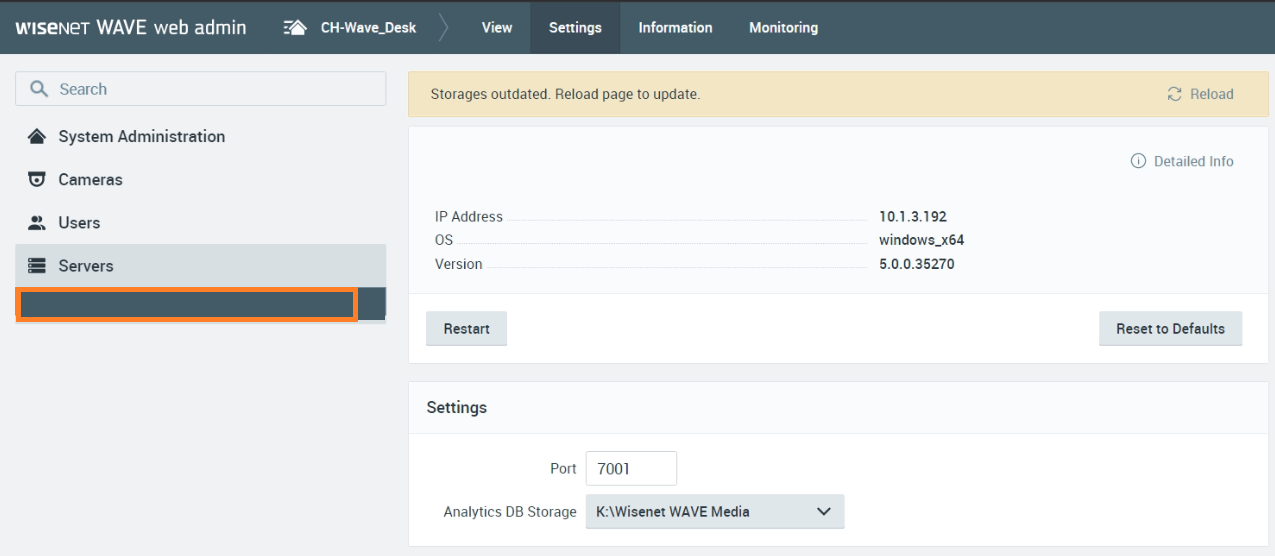The image size is (1275, 556).
Task: Click the Restart button
Action: 466,328
